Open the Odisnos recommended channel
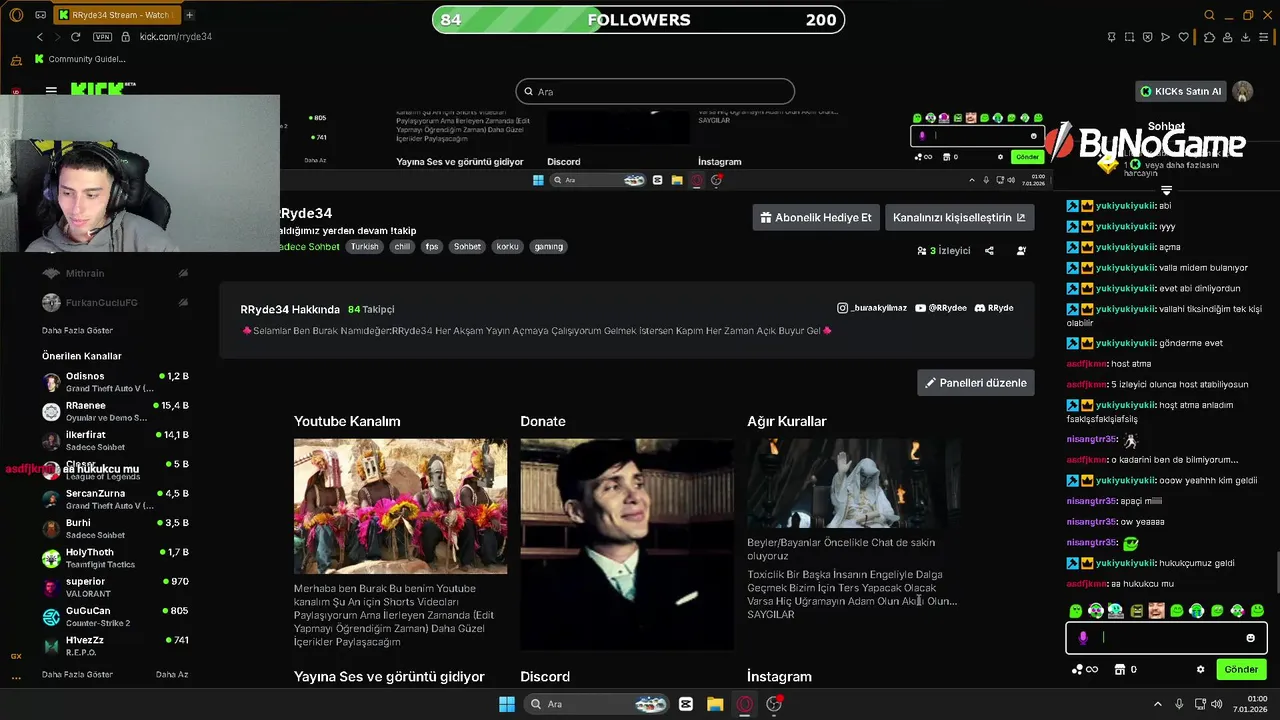This screenshot has width=1280, height=720. tap(115, 381)
